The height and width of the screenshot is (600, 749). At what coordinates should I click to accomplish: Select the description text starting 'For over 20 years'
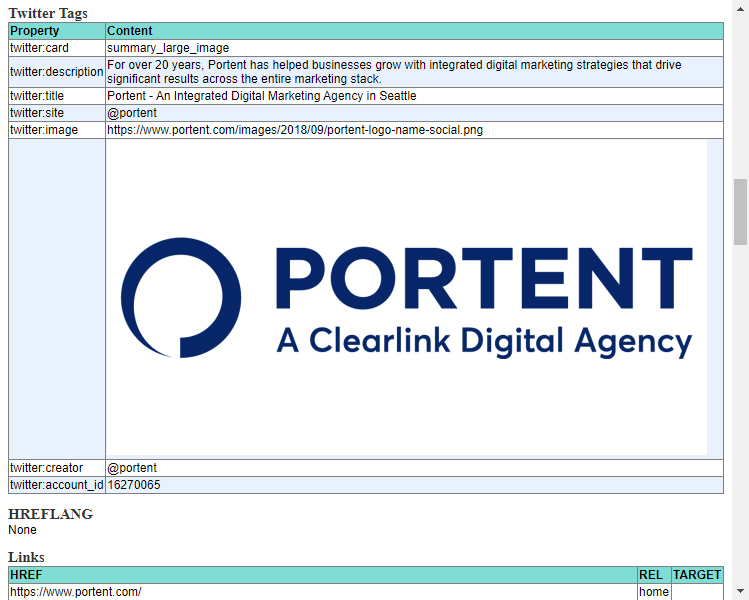tap(394, 72)
